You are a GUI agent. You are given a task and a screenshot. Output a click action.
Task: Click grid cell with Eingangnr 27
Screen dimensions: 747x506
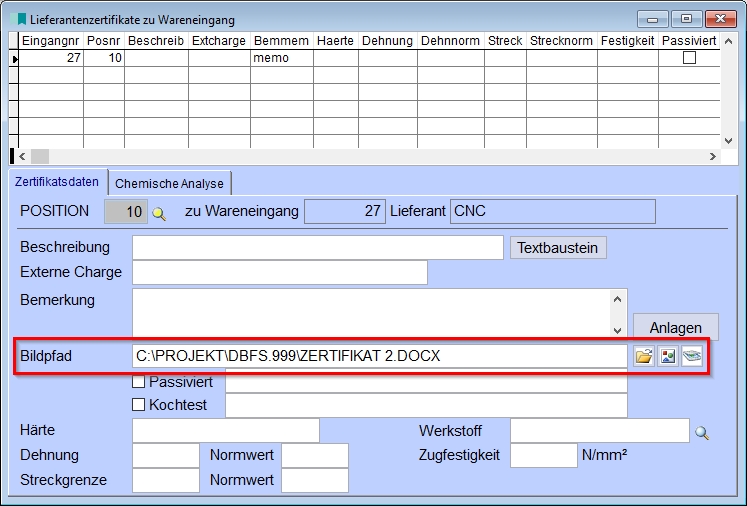pyautogui.click(x=50, y=58)
